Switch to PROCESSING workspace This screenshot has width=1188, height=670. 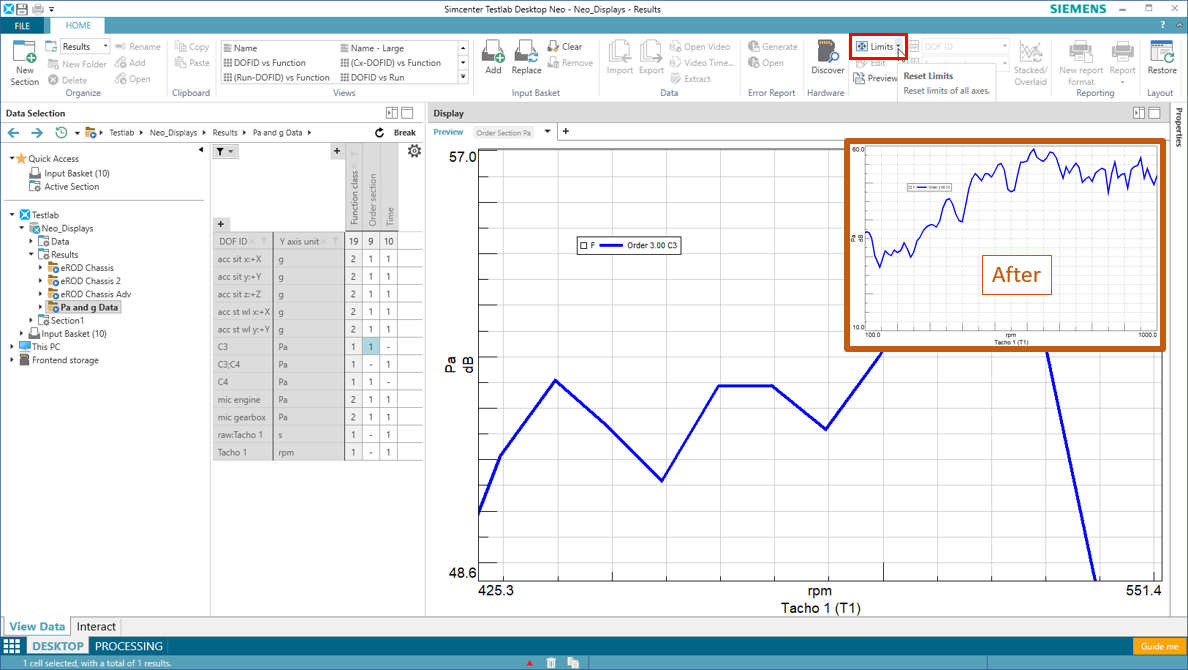tap(128, 647)
